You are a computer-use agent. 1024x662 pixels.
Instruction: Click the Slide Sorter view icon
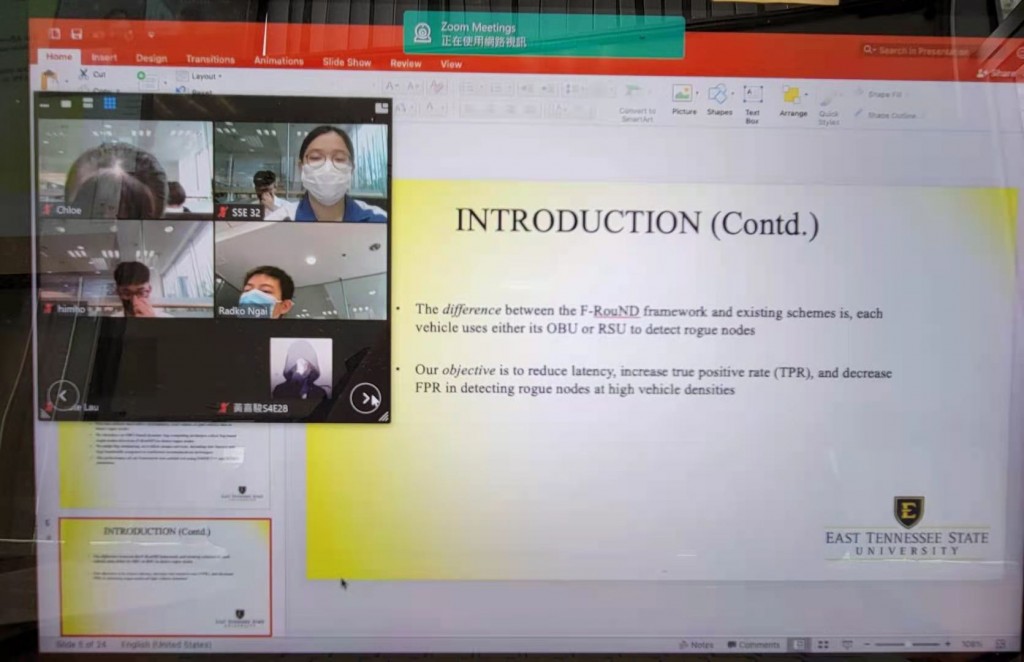click(x=823, y=645)
